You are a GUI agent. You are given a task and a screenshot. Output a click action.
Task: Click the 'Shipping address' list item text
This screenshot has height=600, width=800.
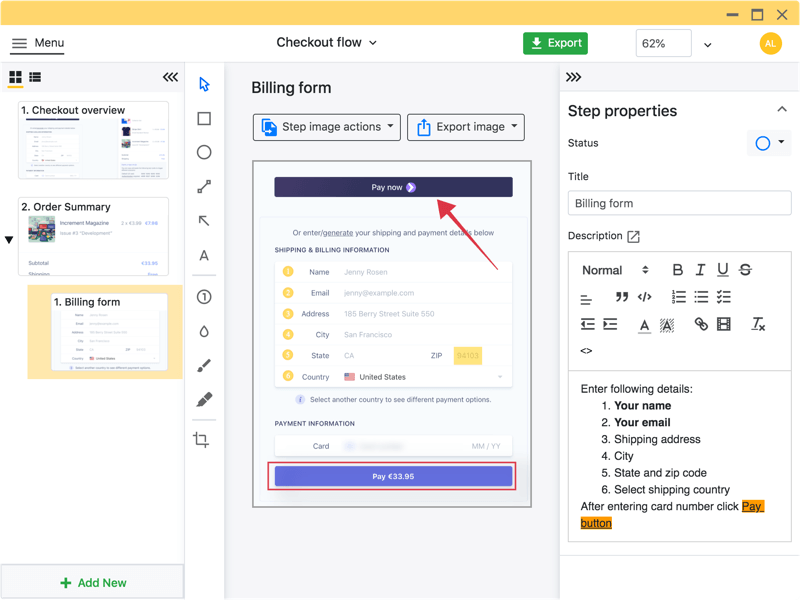pyautogui.click(x=657, y=439)
